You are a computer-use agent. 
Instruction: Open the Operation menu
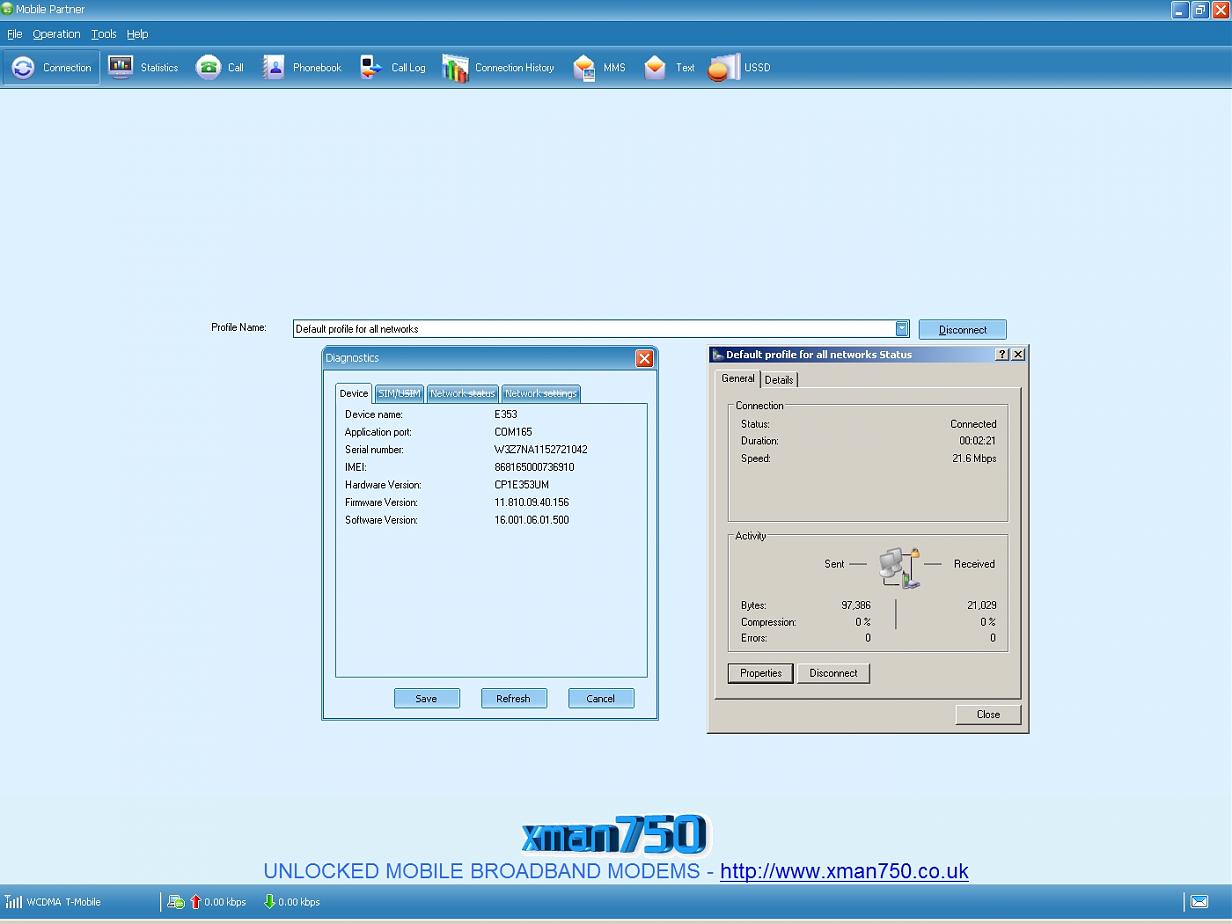point(56,34)
